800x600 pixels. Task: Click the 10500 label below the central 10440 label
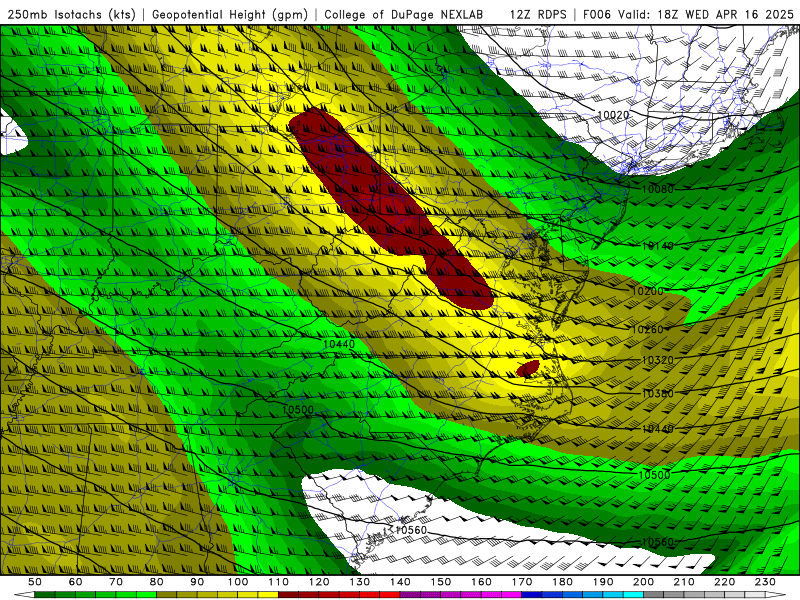coord(297,410)
